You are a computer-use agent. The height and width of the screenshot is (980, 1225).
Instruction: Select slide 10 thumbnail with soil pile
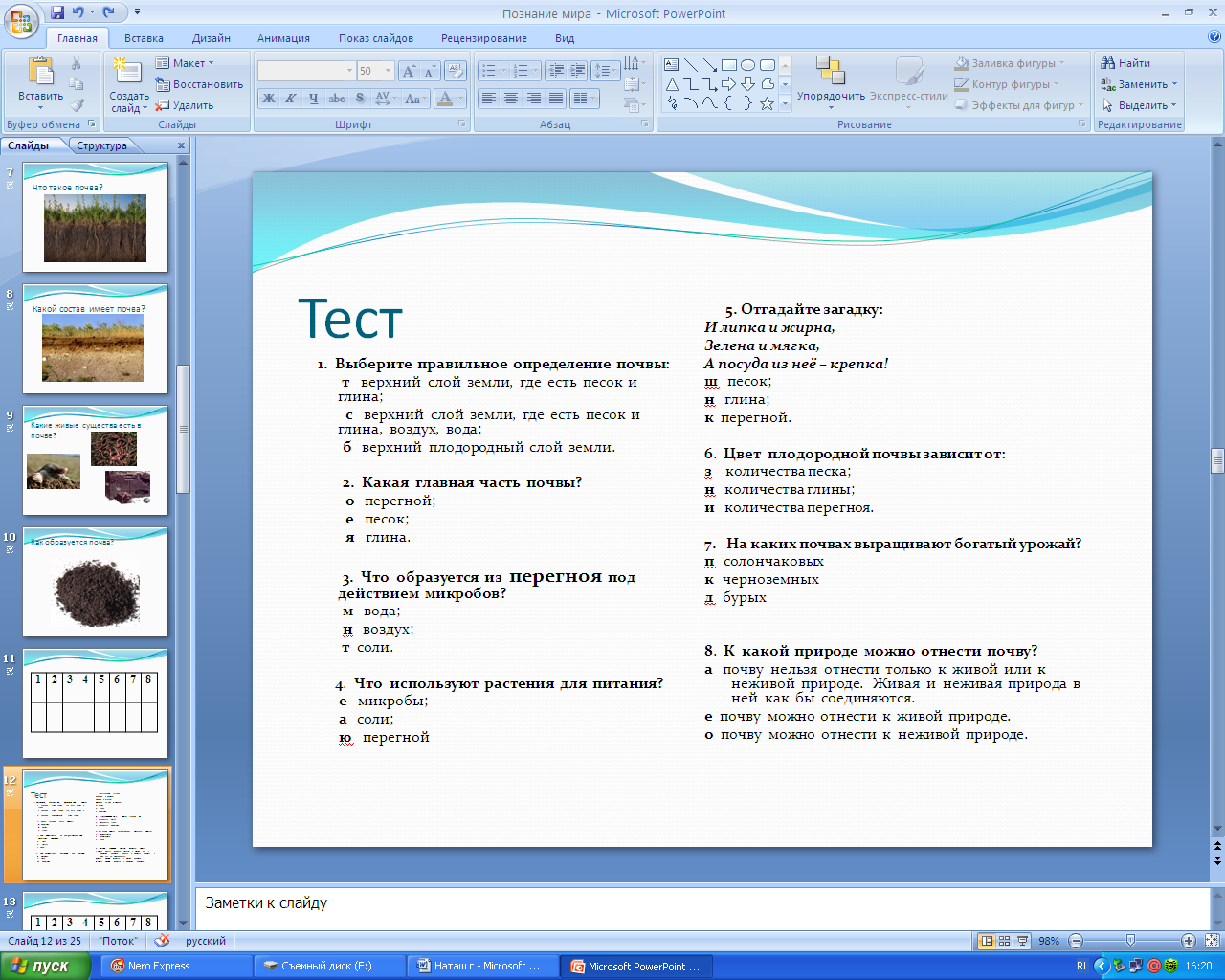95,583
